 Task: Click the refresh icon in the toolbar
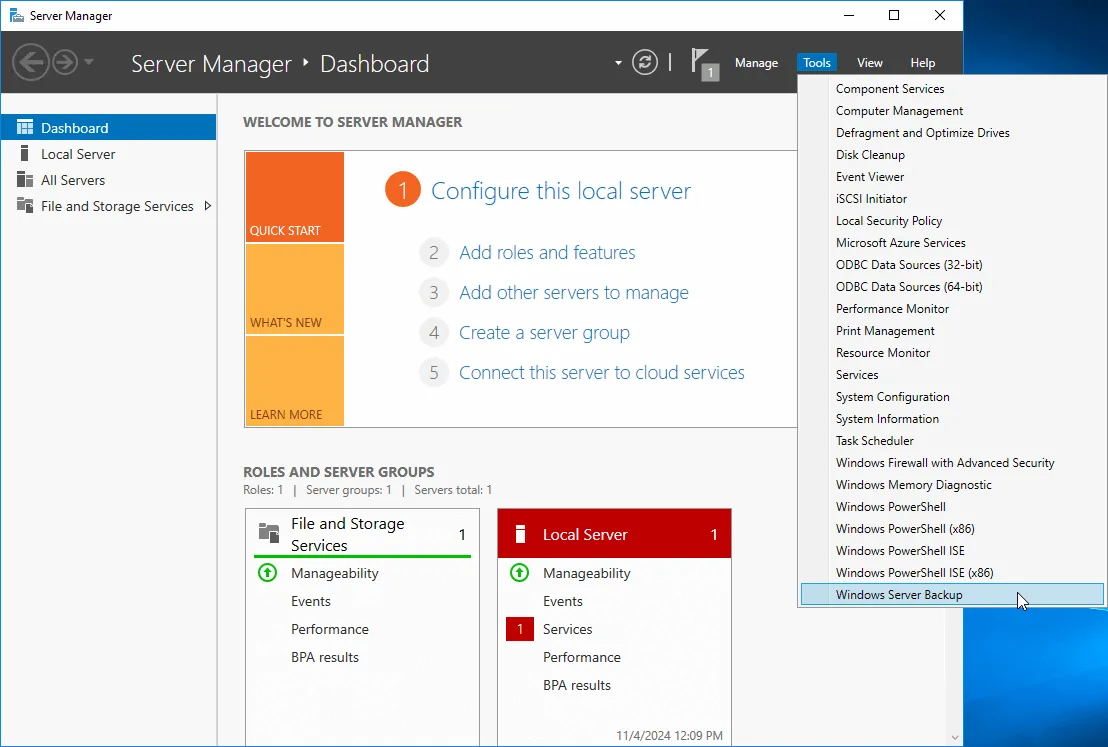pyautogui.click(x=644, y=62)
